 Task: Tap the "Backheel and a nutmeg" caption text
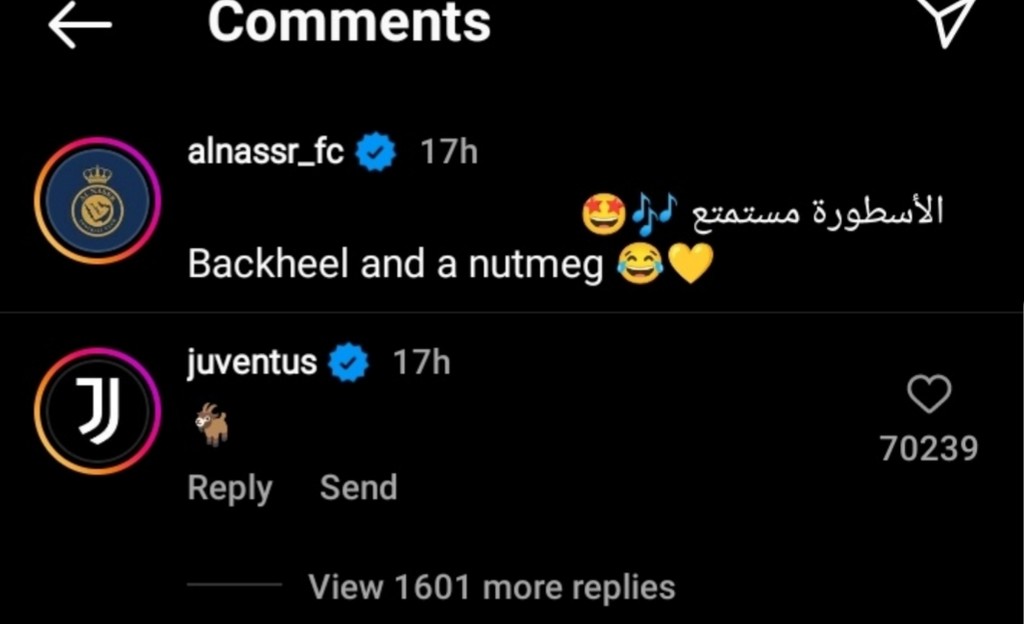tap(395, 265)
